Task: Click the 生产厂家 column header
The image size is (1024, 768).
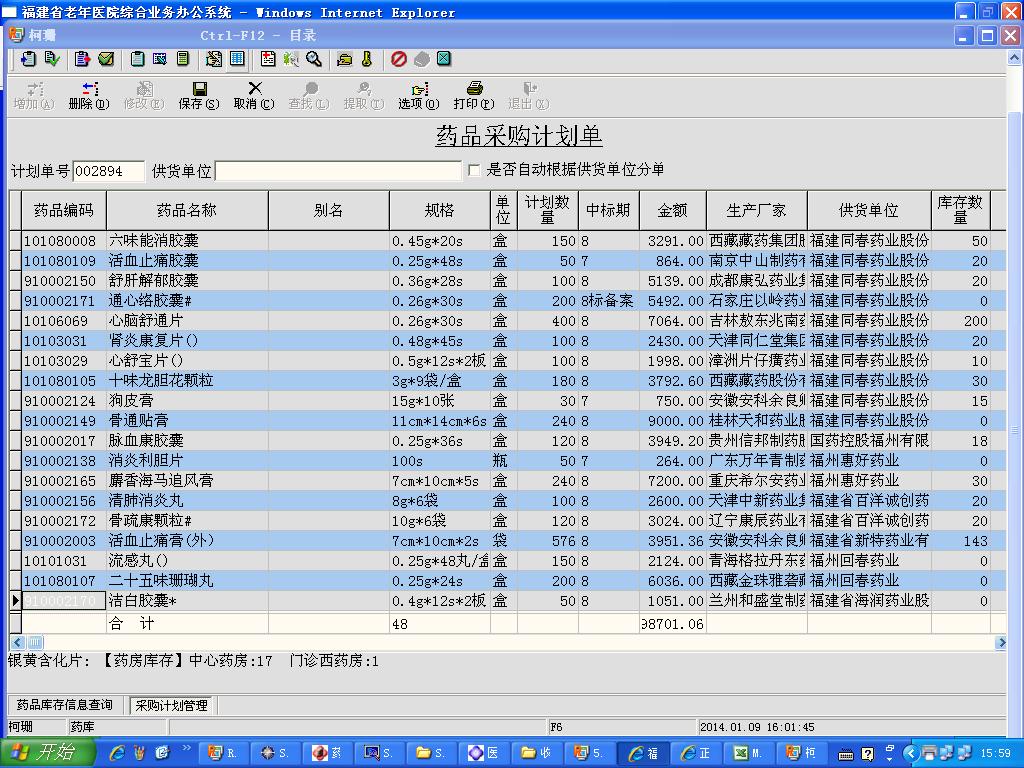Action: coord(757,210)
